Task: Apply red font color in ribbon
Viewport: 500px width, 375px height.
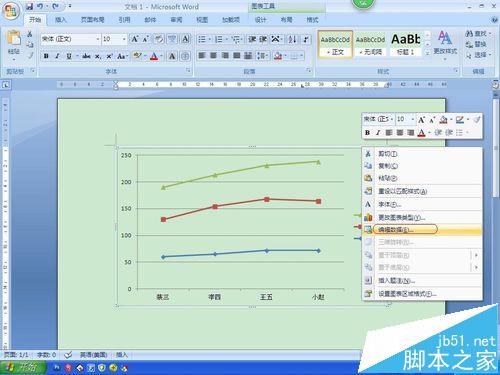Action: 154,56
